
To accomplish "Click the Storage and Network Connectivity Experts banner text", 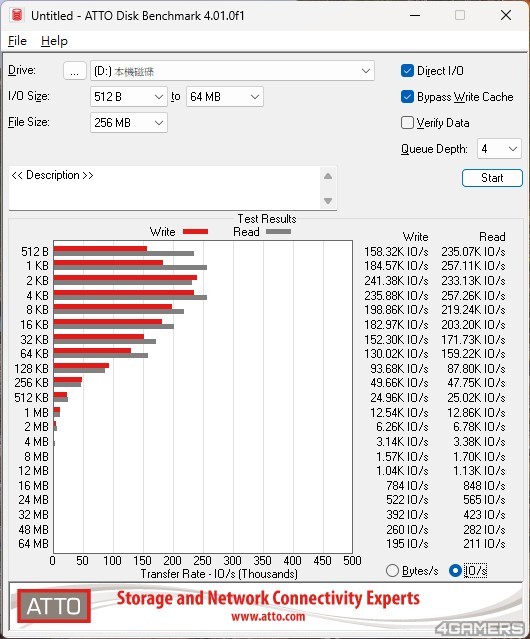I will [x=268, y=598].
